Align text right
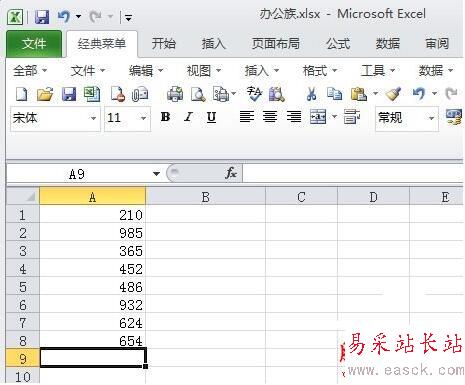The height and width of the screenshot is (385, 465). pyautogui.click(x=294, y=117)
